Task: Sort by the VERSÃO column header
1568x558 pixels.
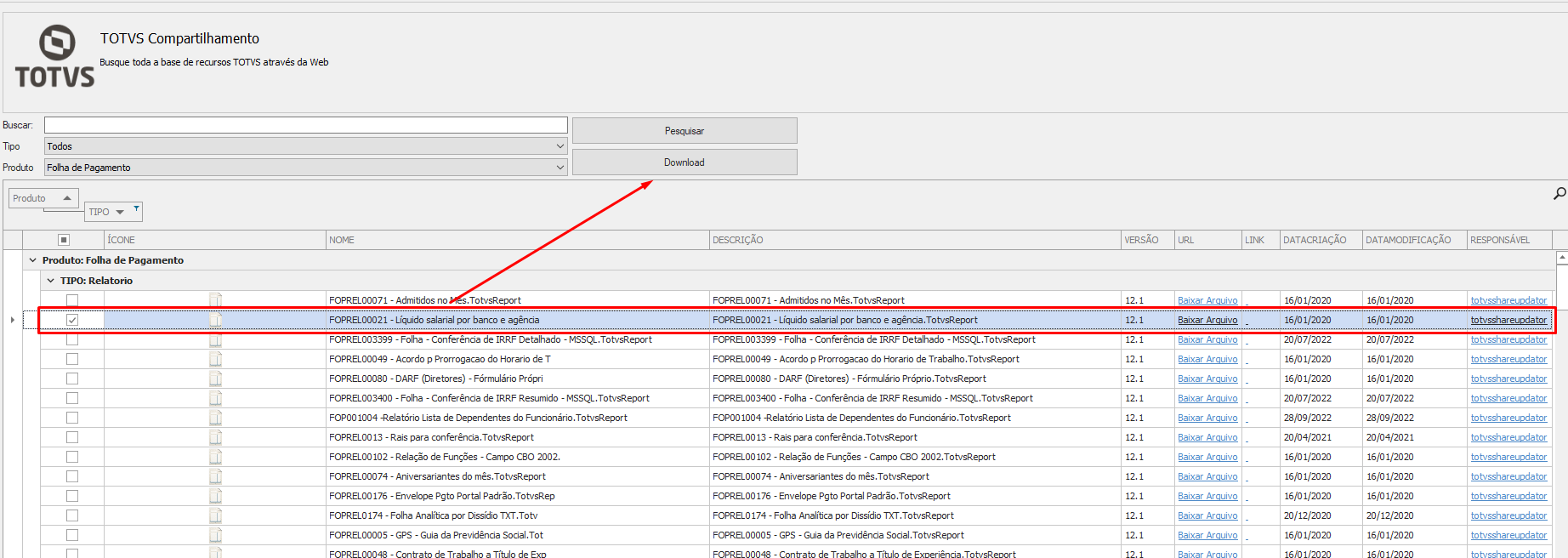Action: pyautogui.click(x=1148, y=240)
